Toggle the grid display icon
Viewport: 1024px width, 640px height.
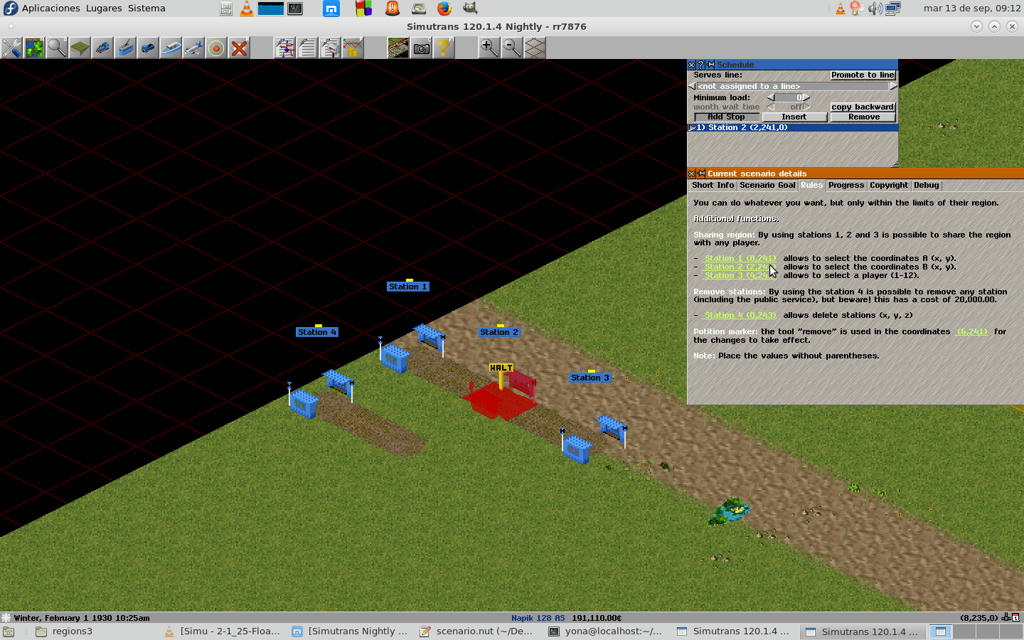(535, 48)
